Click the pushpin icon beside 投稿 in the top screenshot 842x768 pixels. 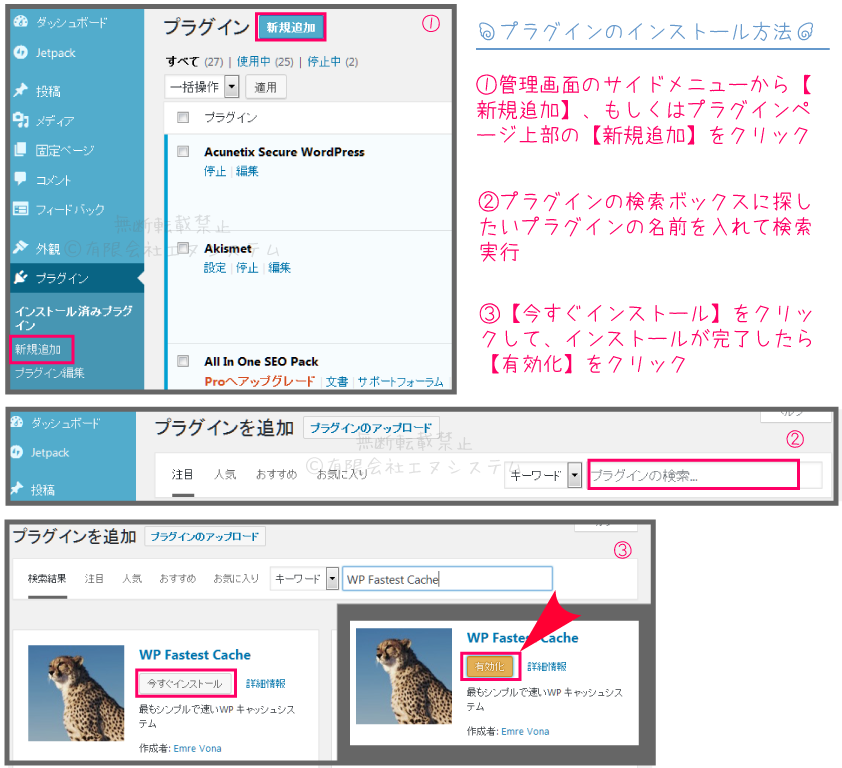coord(20,90)
